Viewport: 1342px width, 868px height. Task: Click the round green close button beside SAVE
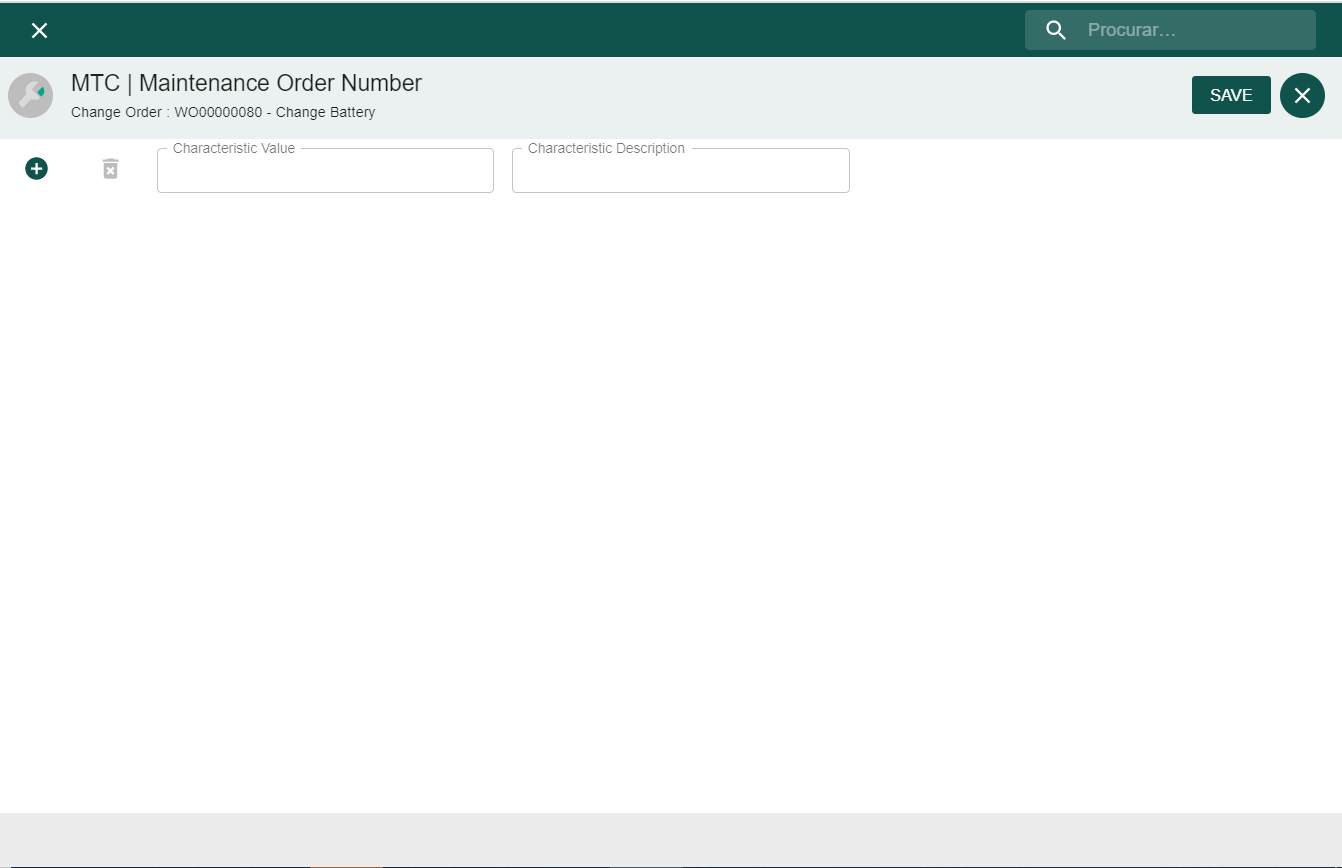[x=1302, y=95]
